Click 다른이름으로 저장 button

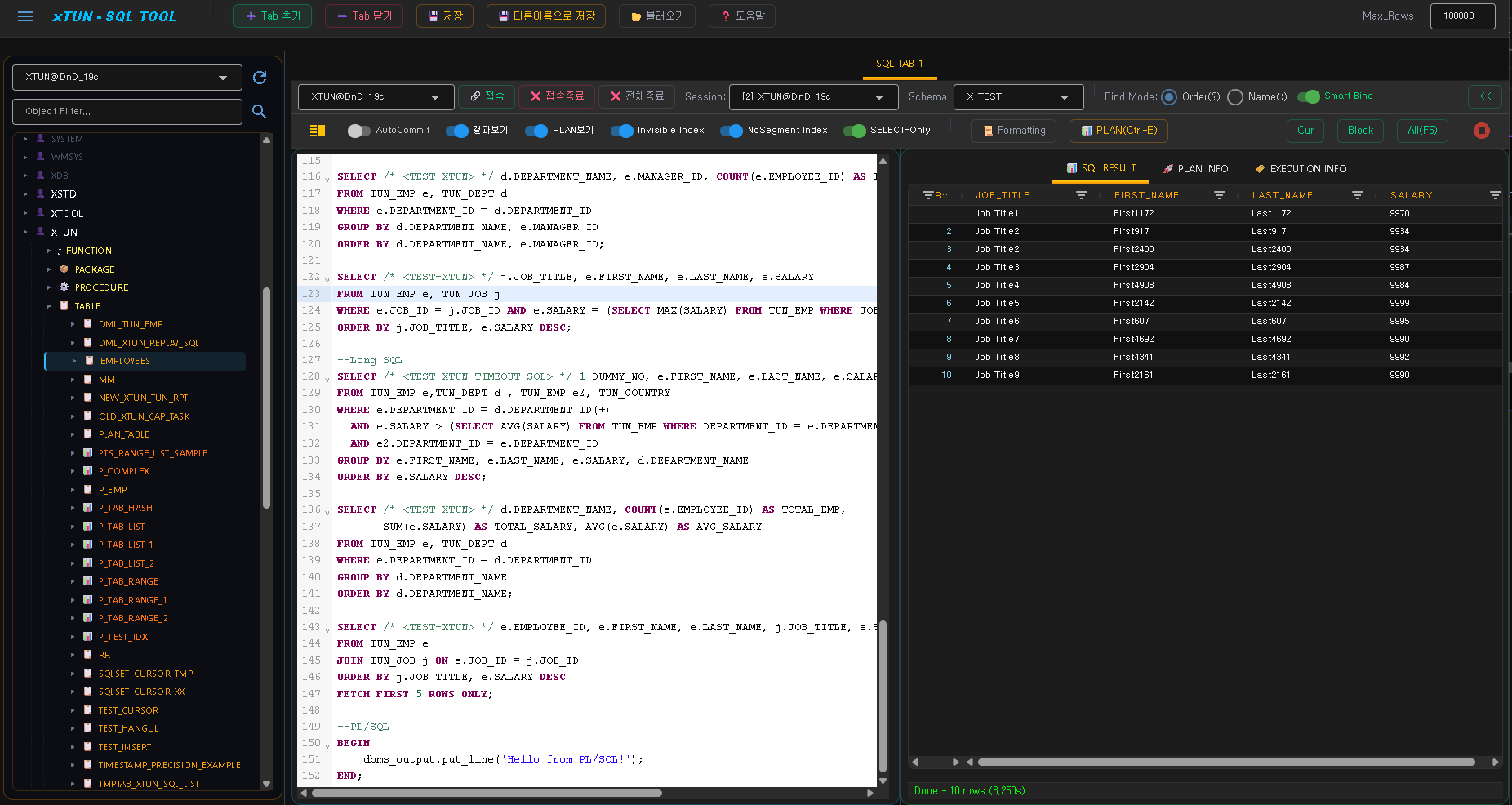tap(546, 16)
